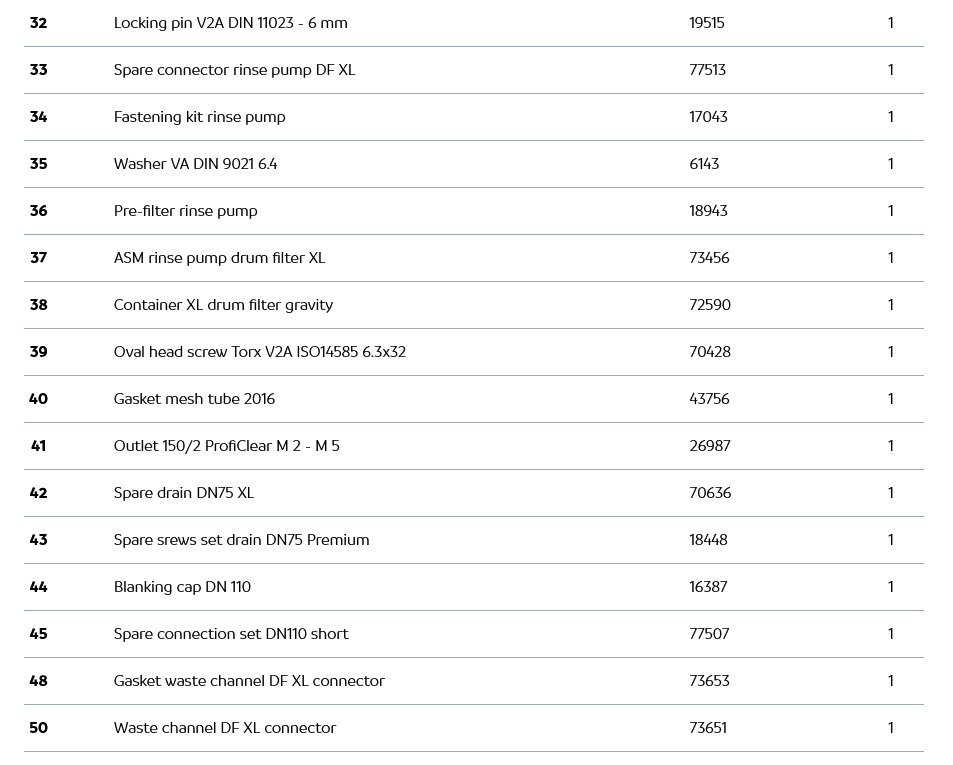Click article number 43756
The width and height of the screenshot is (953, 765).
(x=709, y=399)
